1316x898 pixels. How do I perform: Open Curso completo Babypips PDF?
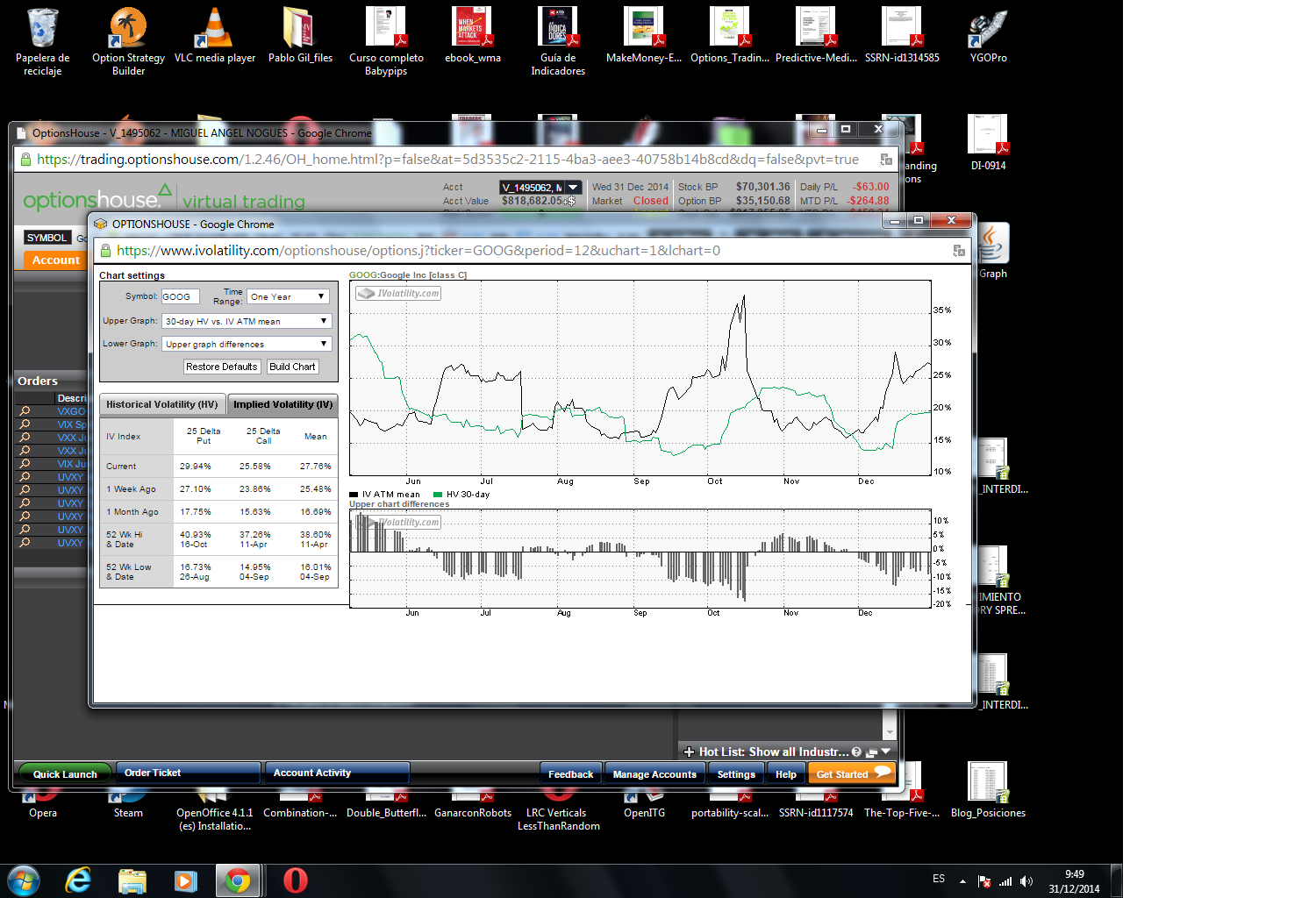386,42
